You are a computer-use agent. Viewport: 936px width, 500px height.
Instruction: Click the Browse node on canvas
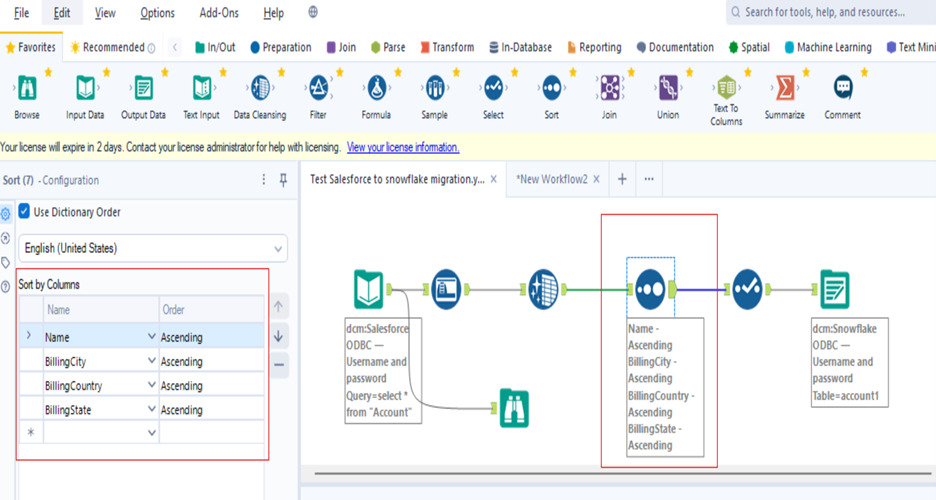point(513,408)
